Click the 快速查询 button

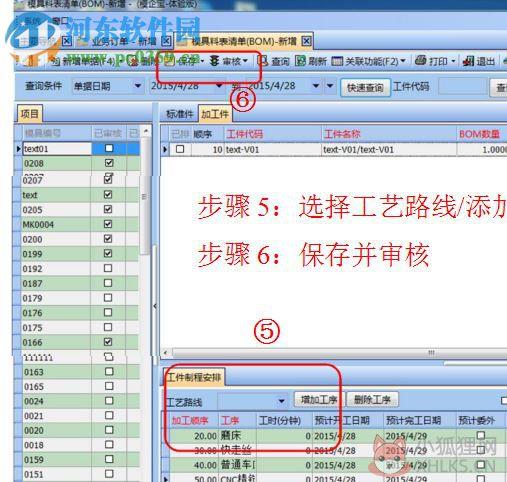[x=365, y=88]
